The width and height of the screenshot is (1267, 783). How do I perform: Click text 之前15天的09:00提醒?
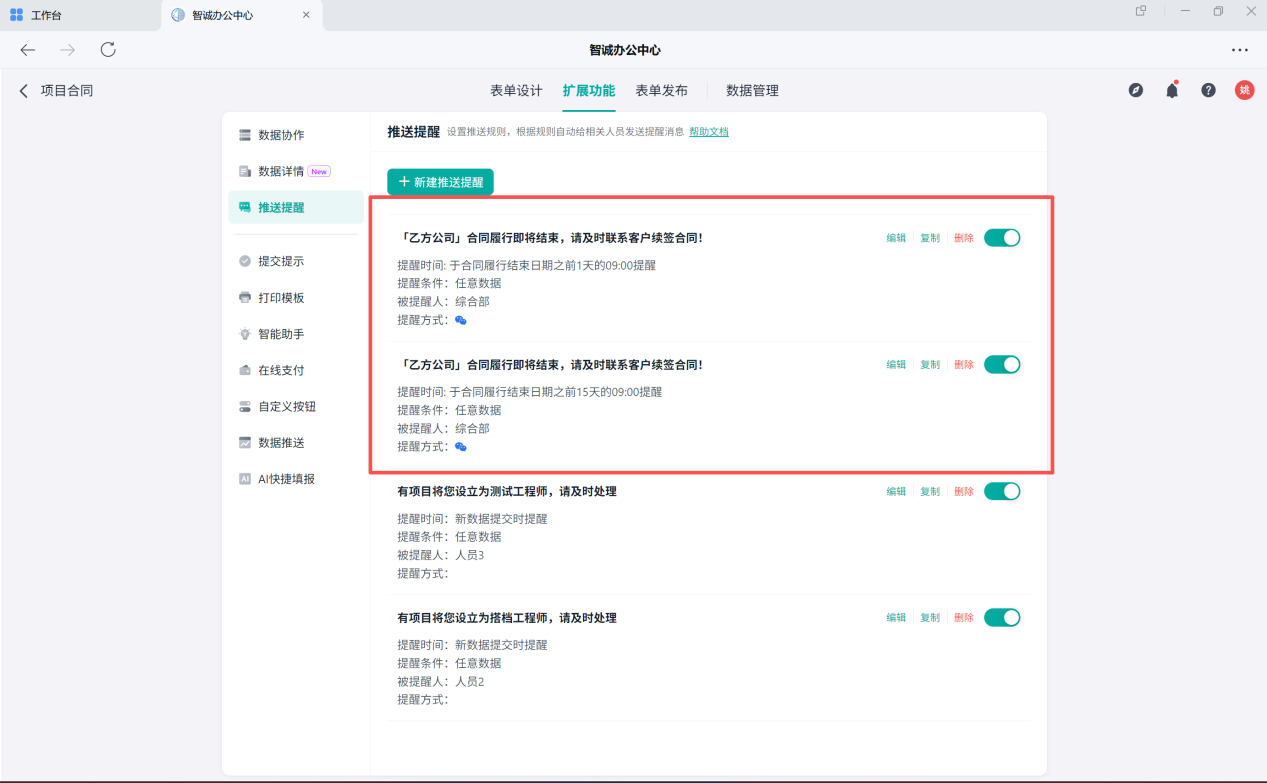608,392
